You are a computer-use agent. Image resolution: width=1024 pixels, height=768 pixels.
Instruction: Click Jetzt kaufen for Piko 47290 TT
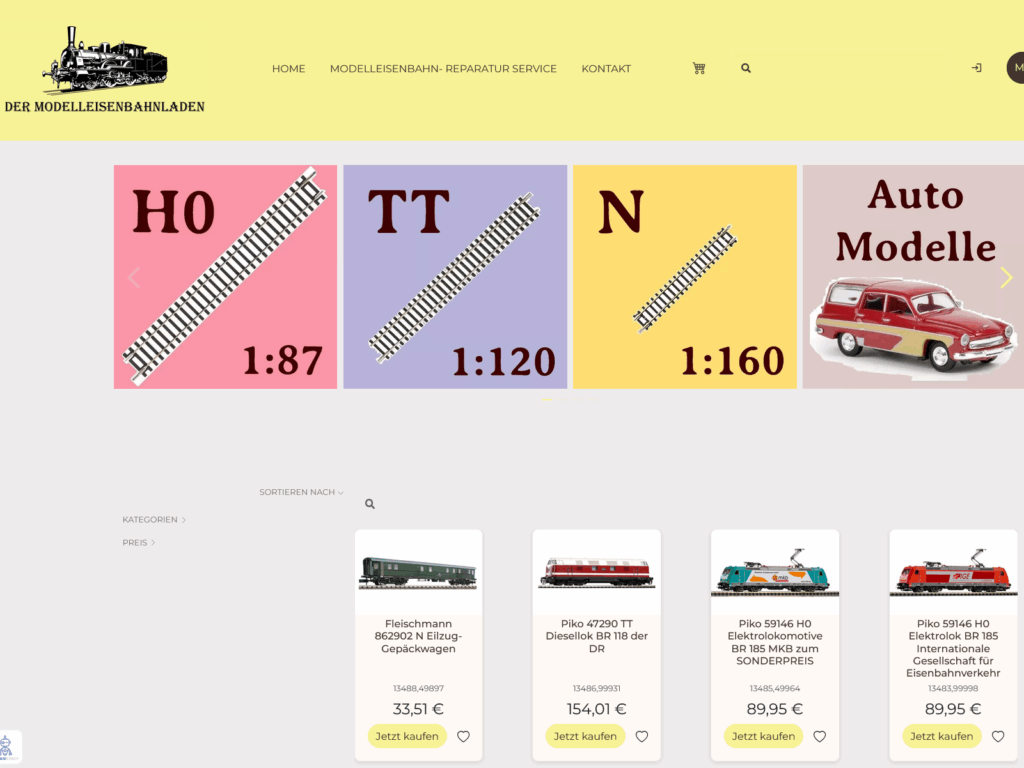point(585,736)
